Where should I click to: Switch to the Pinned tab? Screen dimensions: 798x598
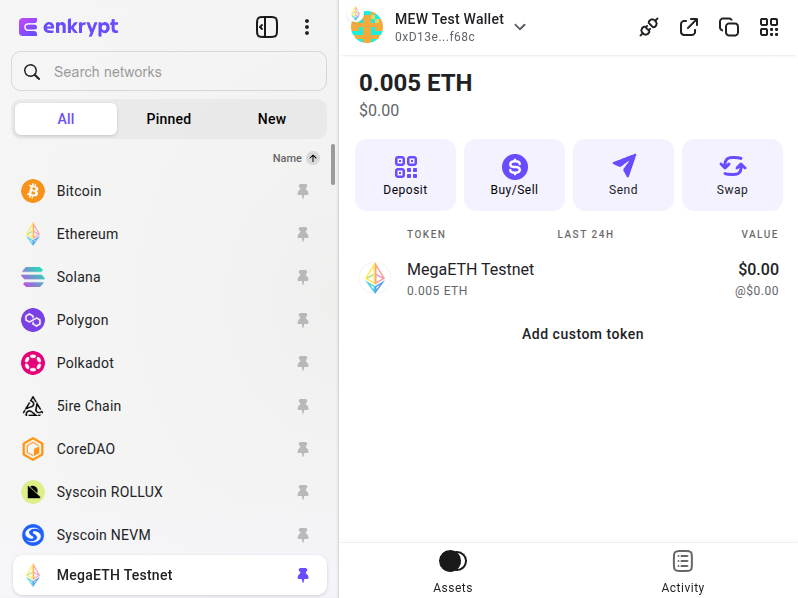pos(169,119)
